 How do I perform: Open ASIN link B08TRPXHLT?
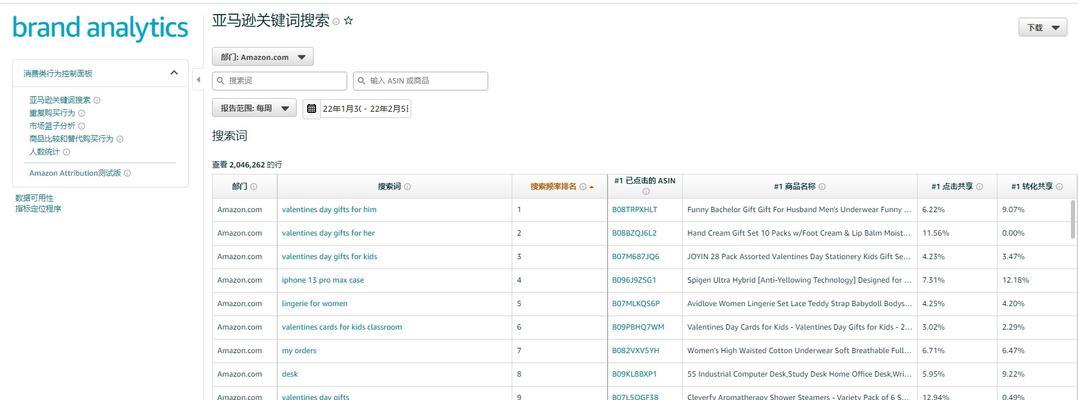(635, 210)
